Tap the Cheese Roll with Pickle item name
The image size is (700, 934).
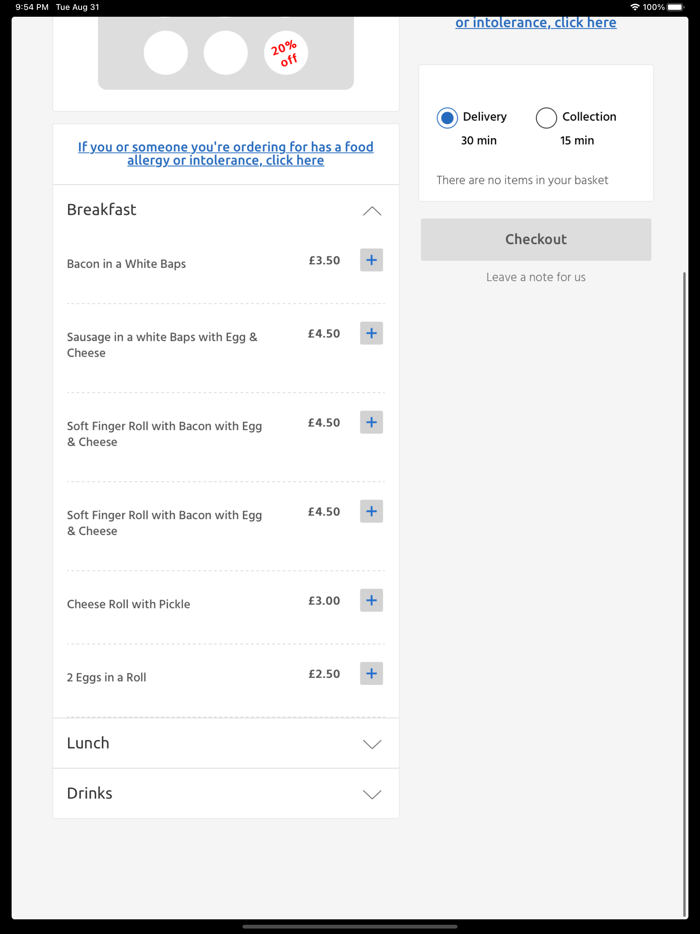coord(128,604)
